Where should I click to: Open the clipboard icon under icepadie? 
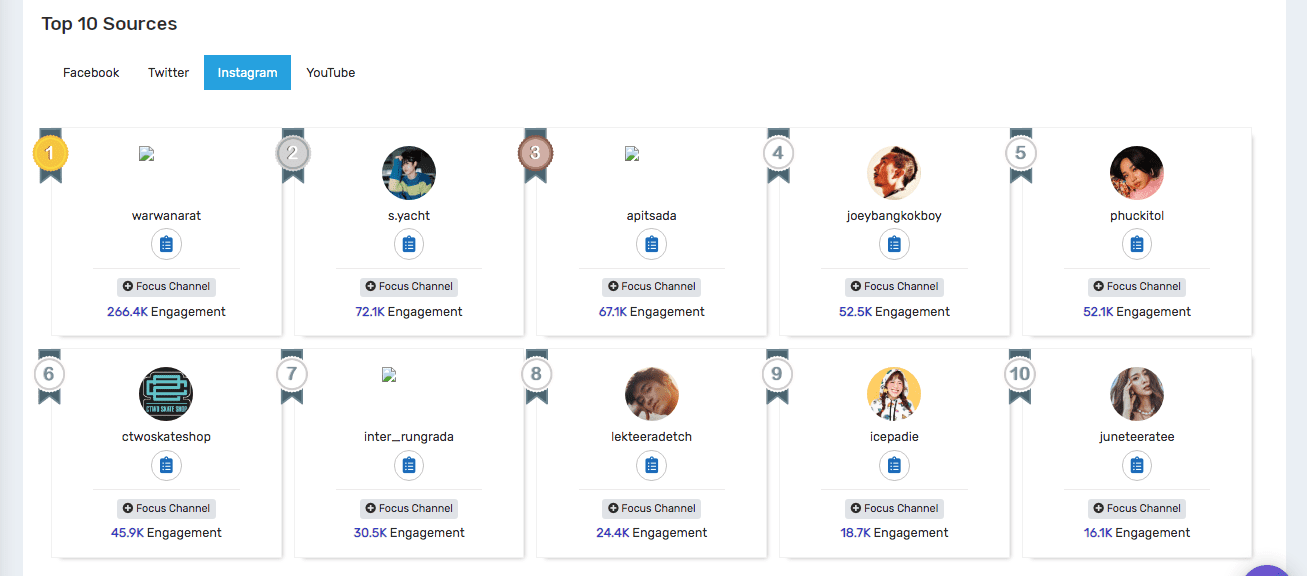click(894, 466)
